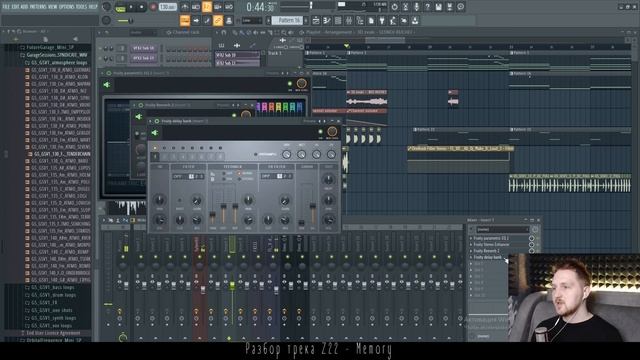Click the main volume slider

click(126, 21)
